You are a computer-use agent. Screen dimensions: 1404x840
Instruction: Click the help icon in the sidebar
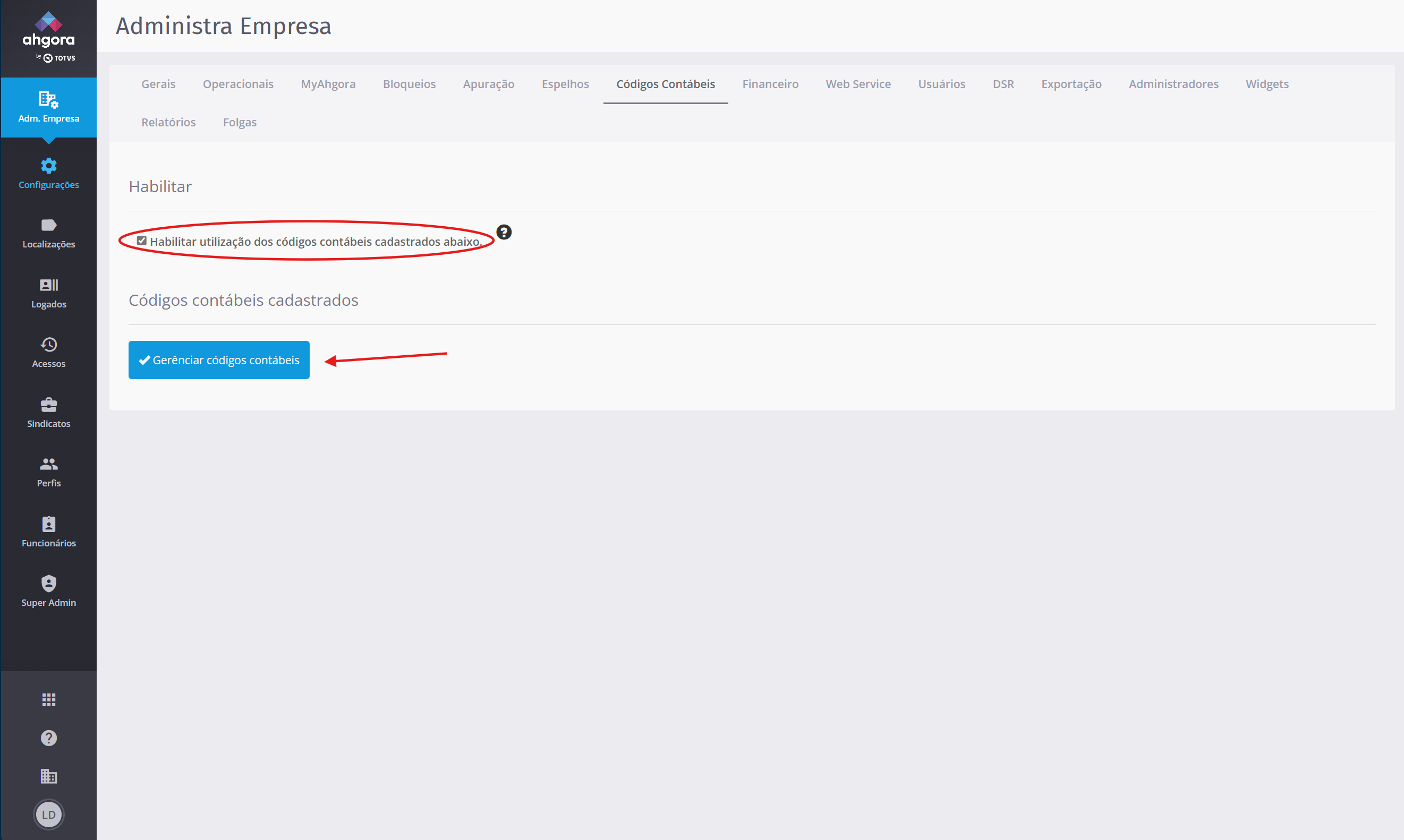tap(49, 738)
